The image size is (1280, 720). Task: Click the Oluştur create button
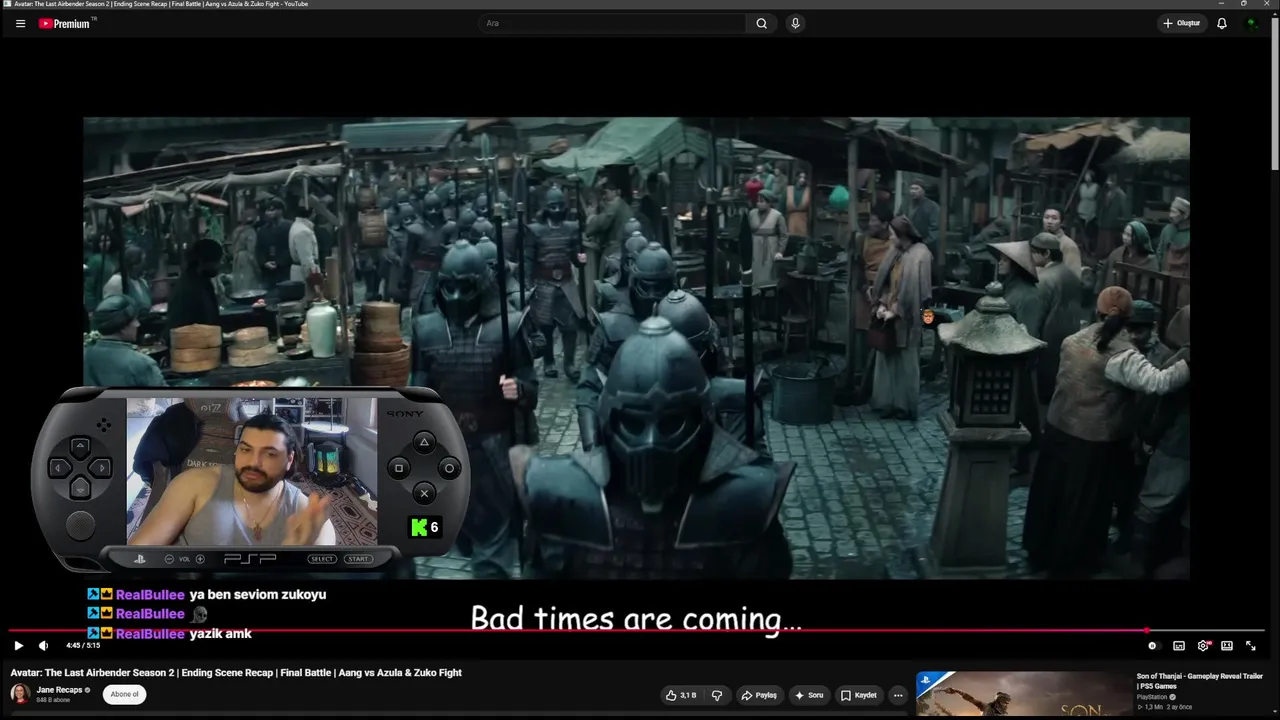(1181, 23)
